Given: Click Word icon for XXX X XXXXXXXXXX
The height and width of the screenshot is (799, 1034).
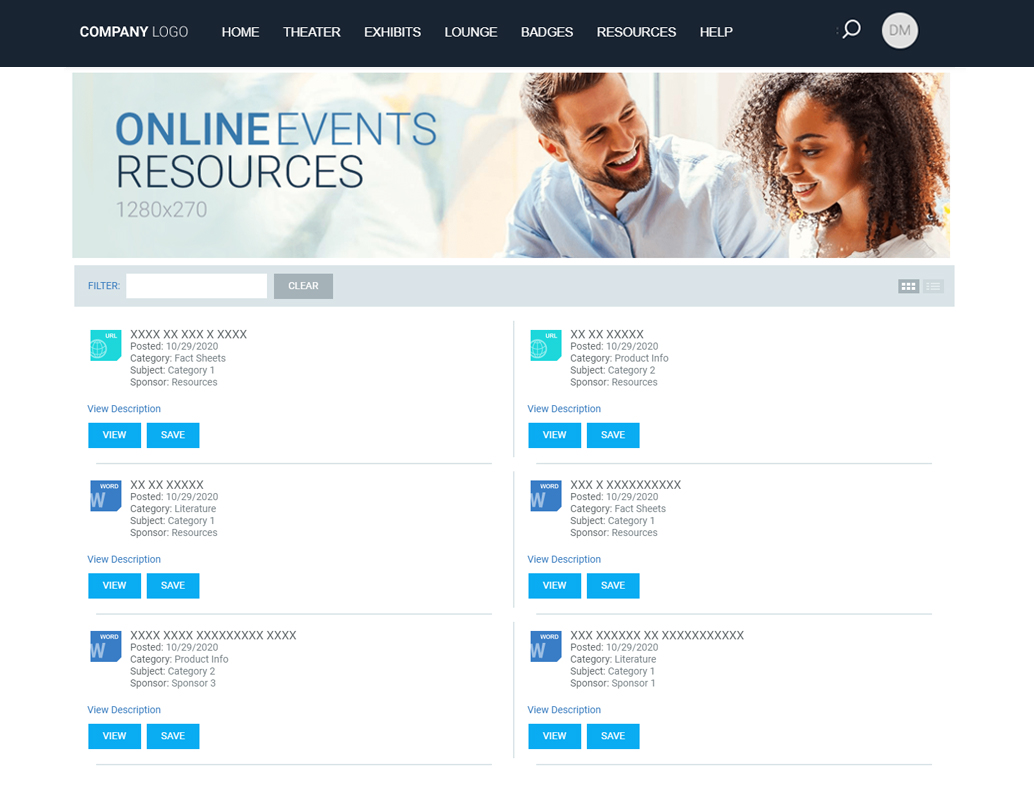Looking at the screenshot, I should 545,496.
